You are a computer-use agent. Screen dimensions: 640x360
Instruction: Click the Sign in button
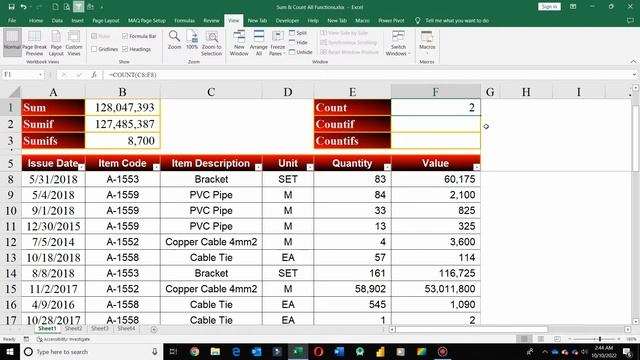point(549,7)
